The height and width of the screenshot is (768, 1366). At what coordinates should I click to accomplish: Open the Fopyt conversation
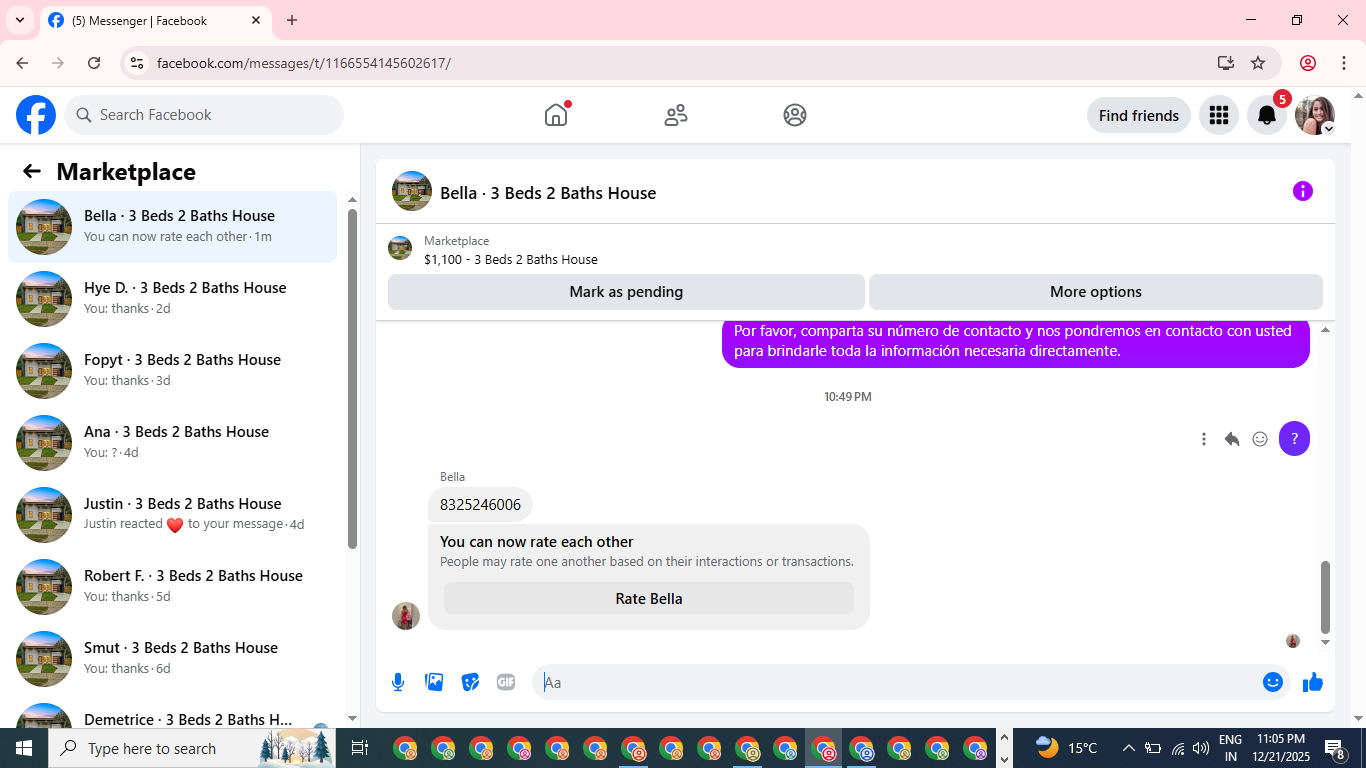click(x=173, y=371)
